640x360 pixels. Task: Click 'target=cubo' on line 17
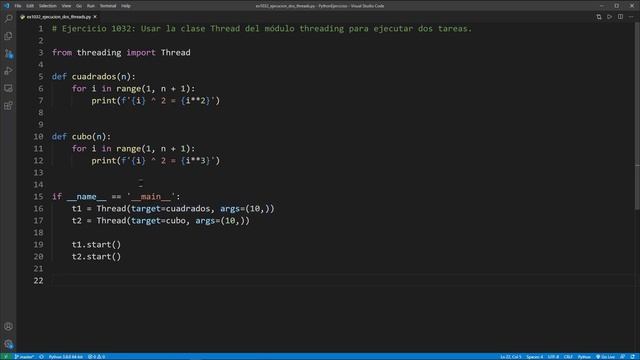click(x=158, y=220)
